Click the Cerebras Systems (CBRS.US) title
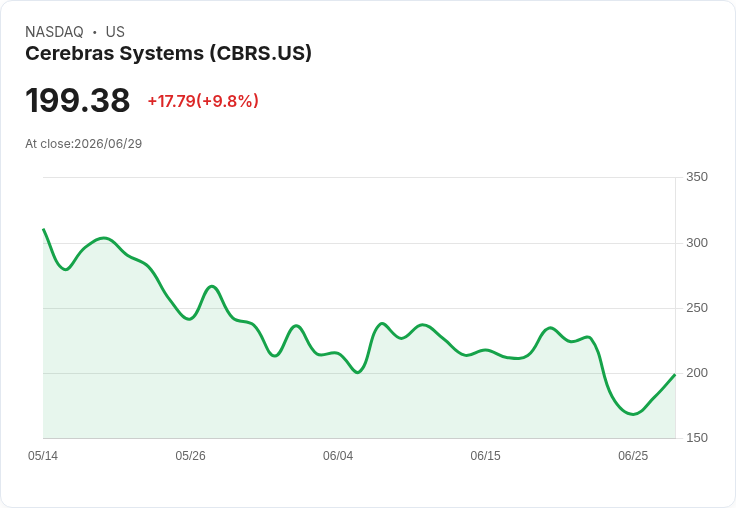736x508 pixels. click(x=168, y=53)
